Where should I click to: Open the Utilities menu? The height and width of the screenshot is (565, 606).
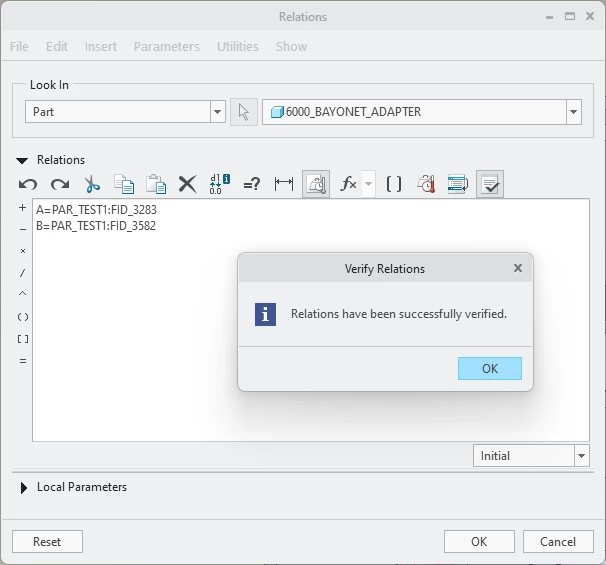point(238,46)
